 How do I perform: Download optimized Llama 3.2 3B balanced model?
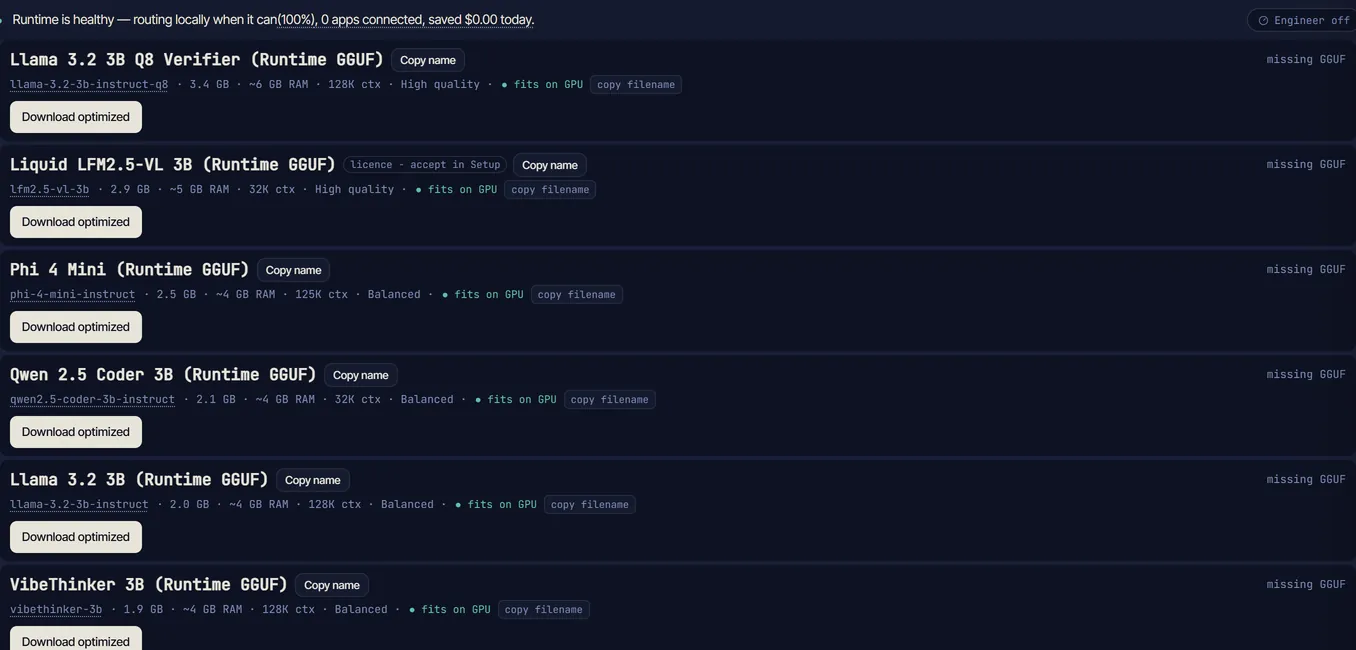pyautogui.click(x=76, y=537)
